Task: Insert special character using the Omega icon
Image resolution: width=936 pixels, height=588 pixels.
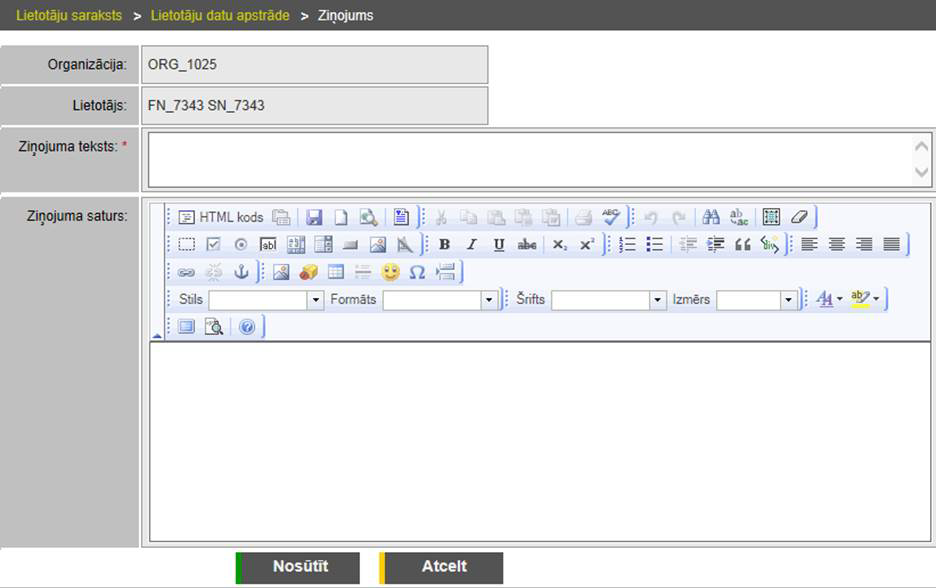Action: coord(417,272)
